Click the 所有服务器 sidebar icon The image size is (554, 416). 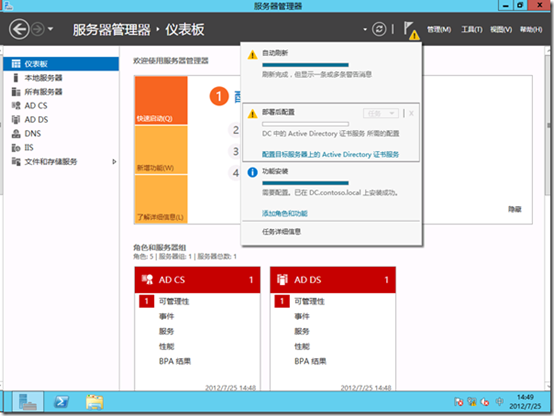pyautogui.click(x=16, y=92)
